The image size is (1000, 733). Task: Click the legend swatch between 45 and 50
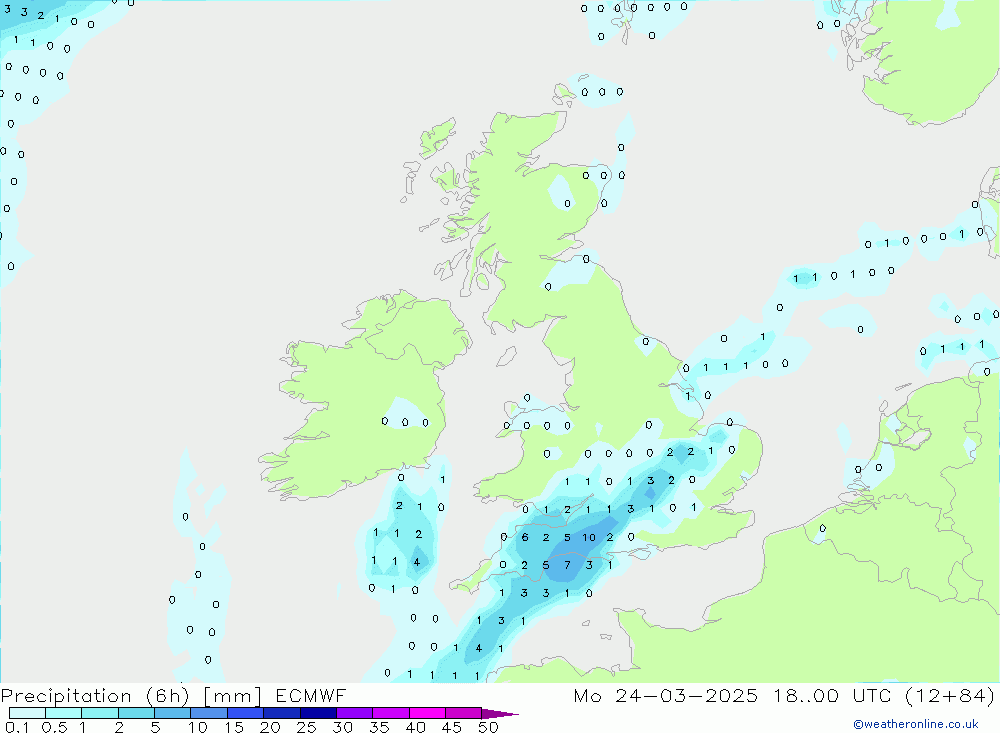464,713
